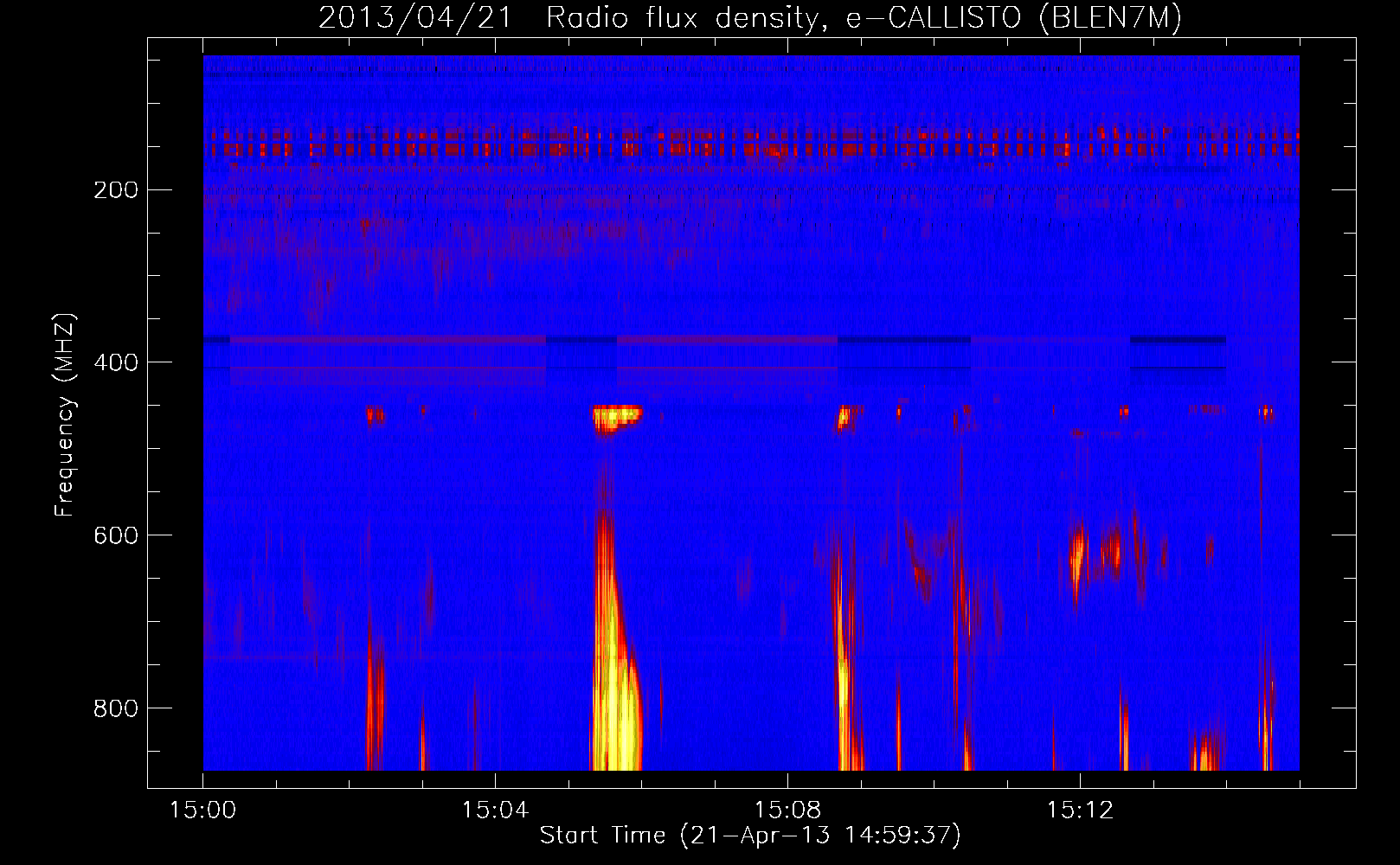Click the 15:00 time tick label
Image resolution: width=1400 pixels, height=865 pixels.
point(202,811)
